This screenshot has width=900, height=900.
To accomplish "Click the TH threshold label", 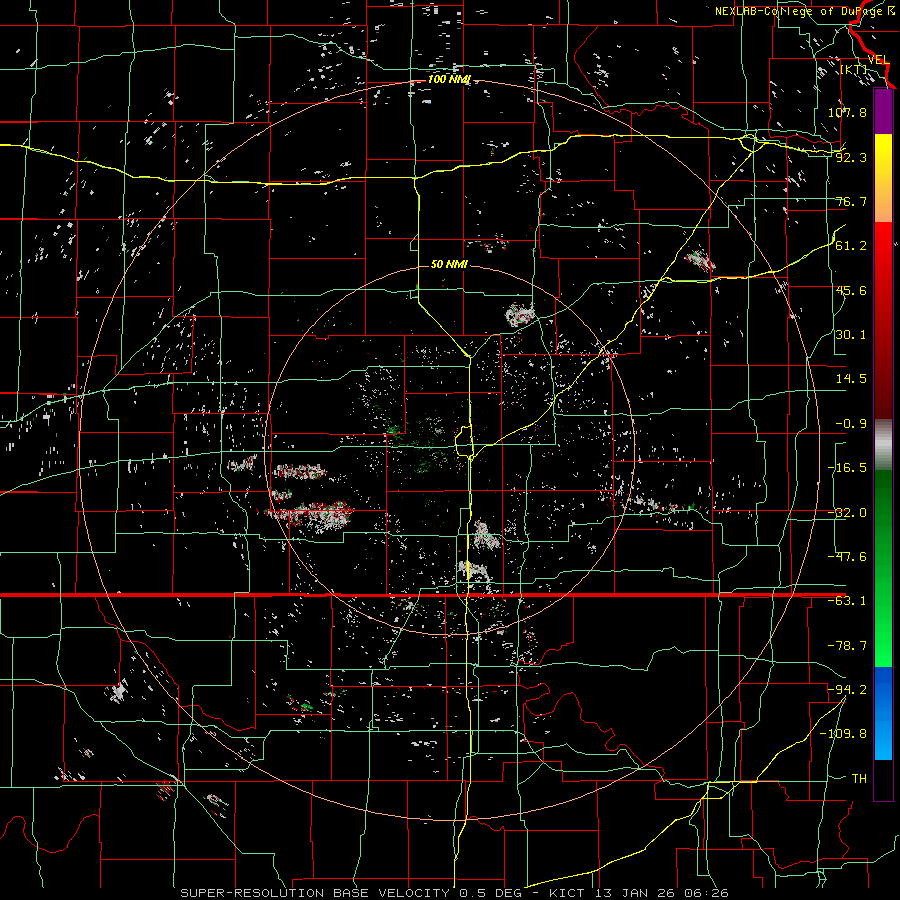I will click(859, 778).
